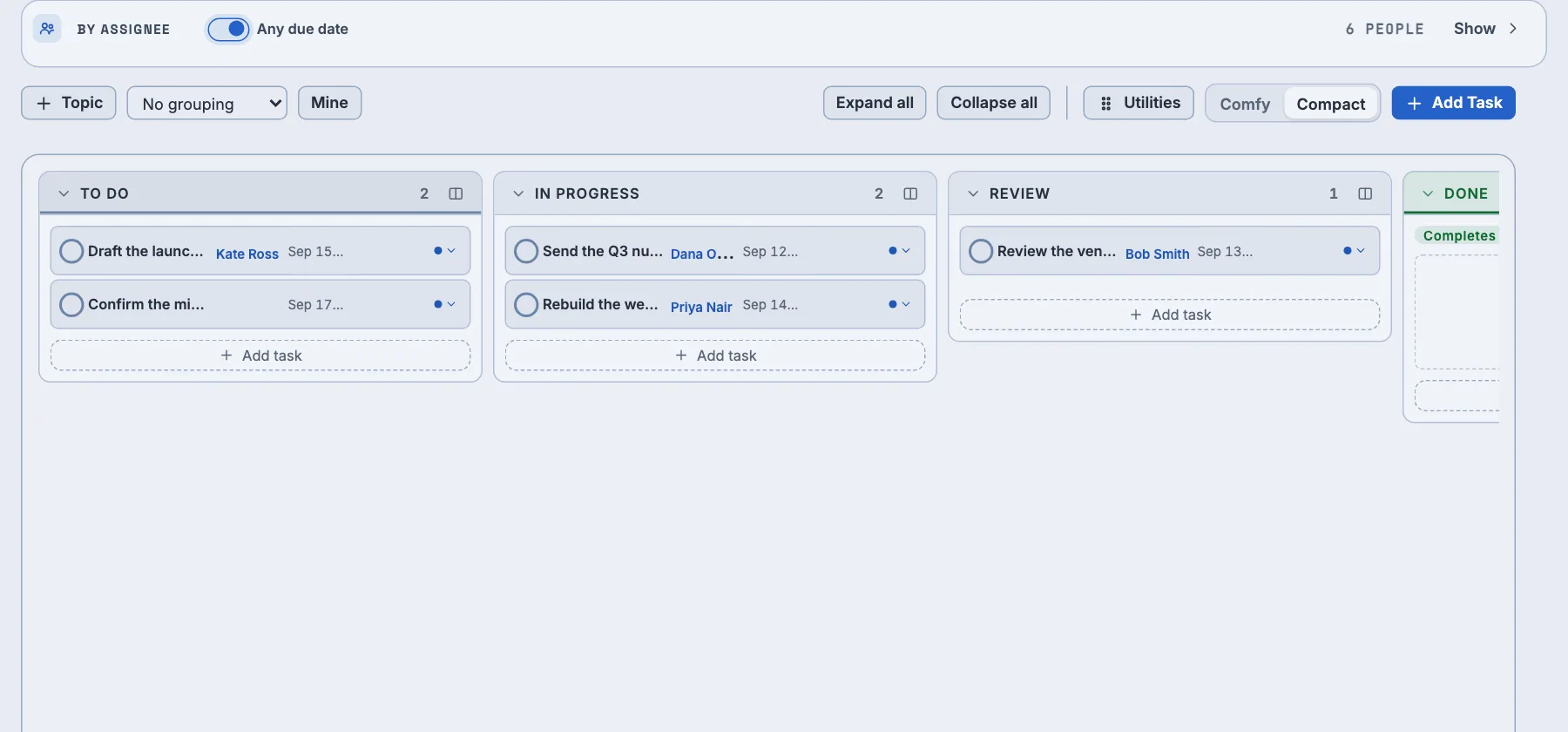
Task: Mark 'Draft the launc...' task complete
Action: [x=71, y=251]
